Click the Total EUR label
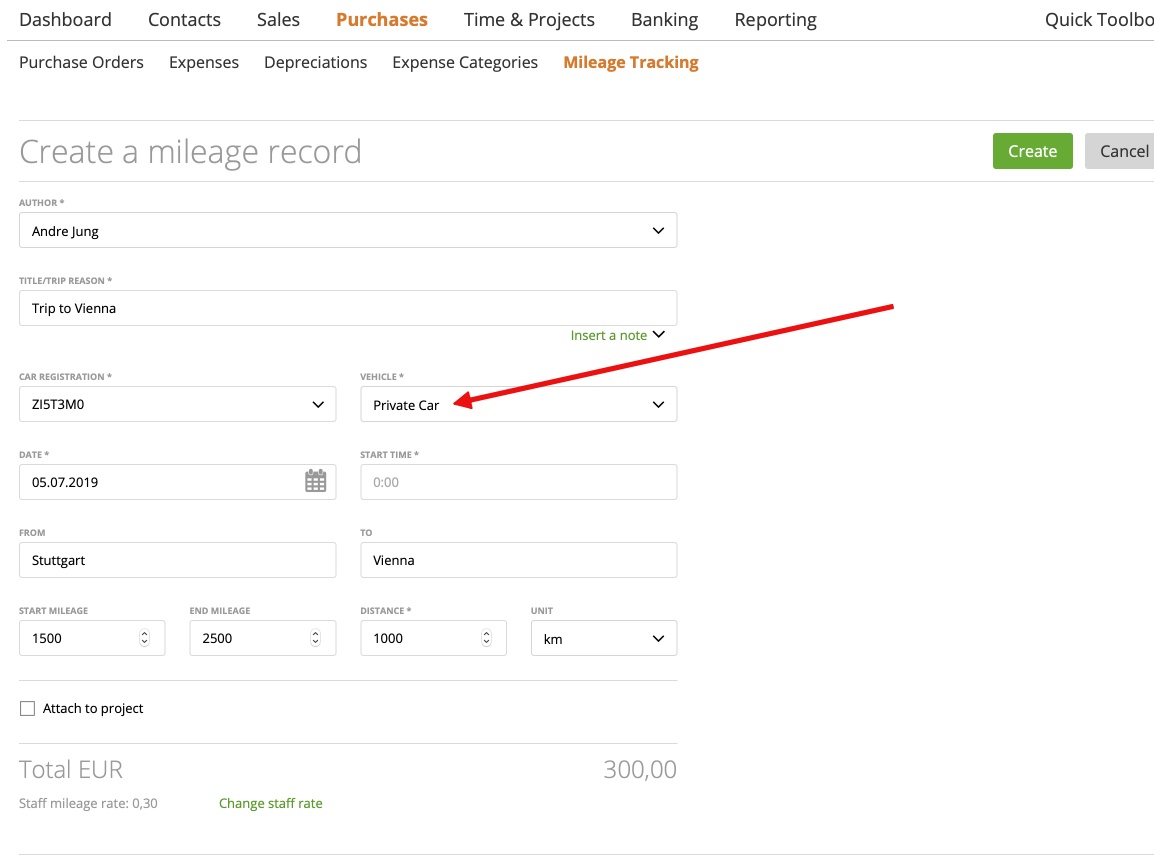 point(71,769)
